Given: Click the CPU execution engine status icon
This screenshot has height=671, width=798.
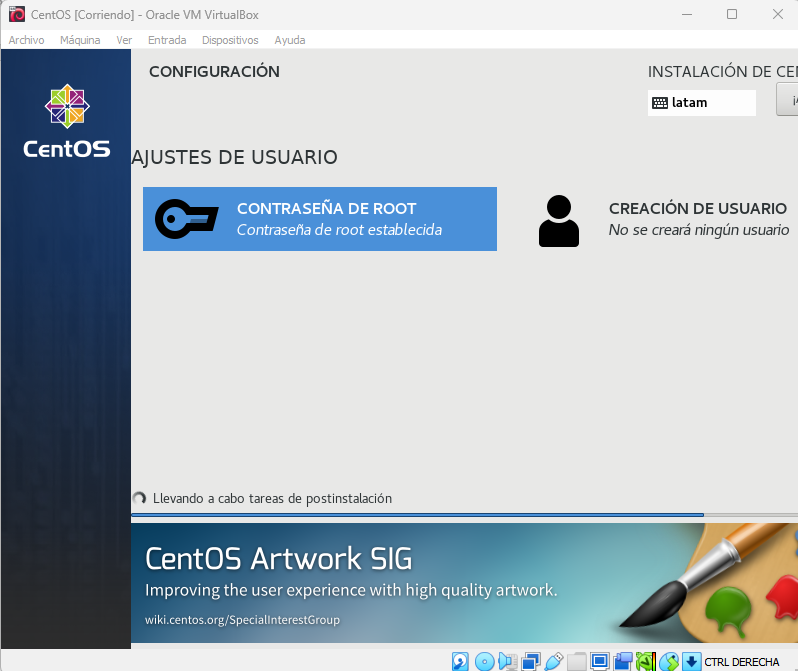Looking at the screenshot, I should [646, 662].
